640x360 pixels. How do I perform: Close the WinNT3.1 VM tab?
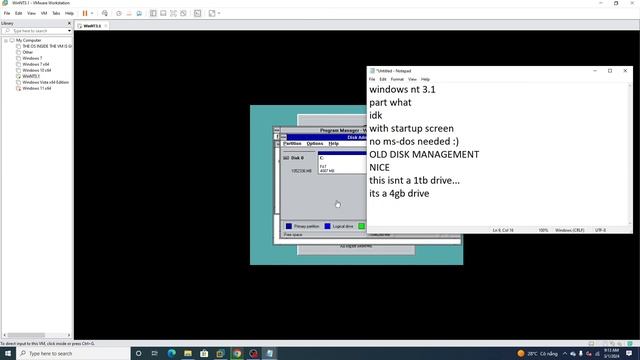coord(105,26)
